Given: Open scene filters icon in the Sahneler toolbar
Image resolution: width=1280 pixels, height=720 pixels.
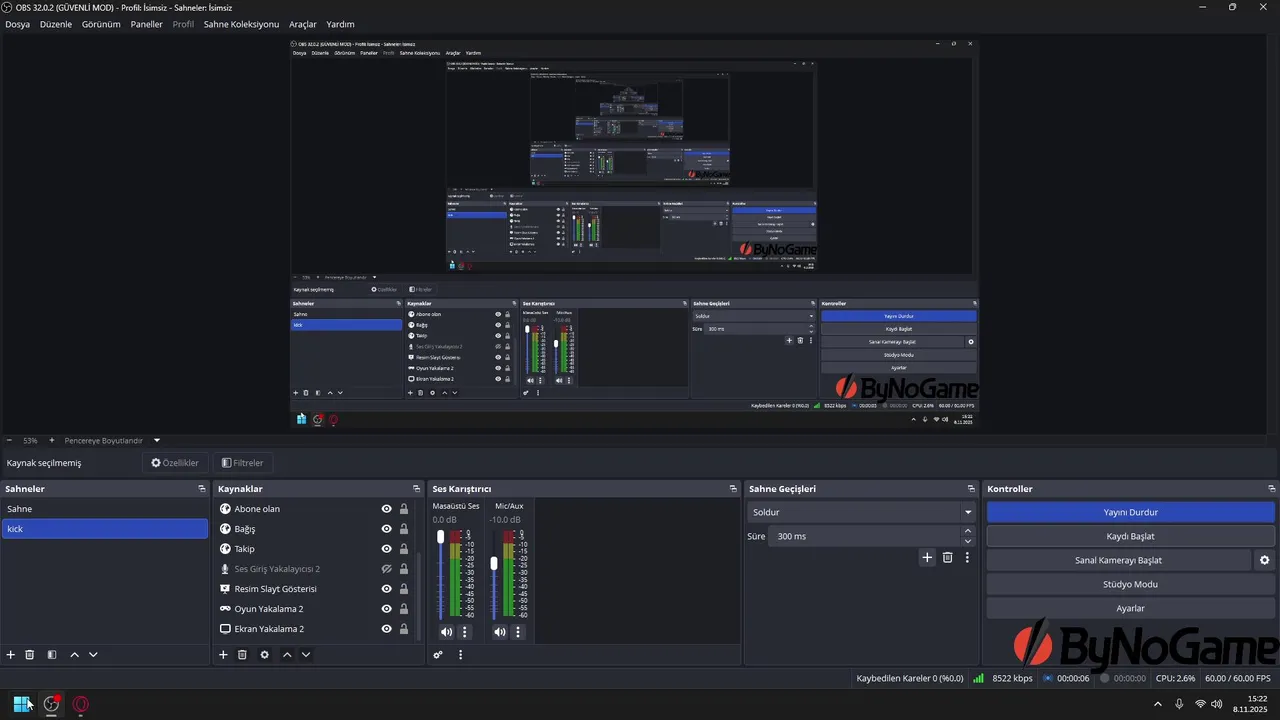Looking at the screenshot, I should [x=52, y=655].
